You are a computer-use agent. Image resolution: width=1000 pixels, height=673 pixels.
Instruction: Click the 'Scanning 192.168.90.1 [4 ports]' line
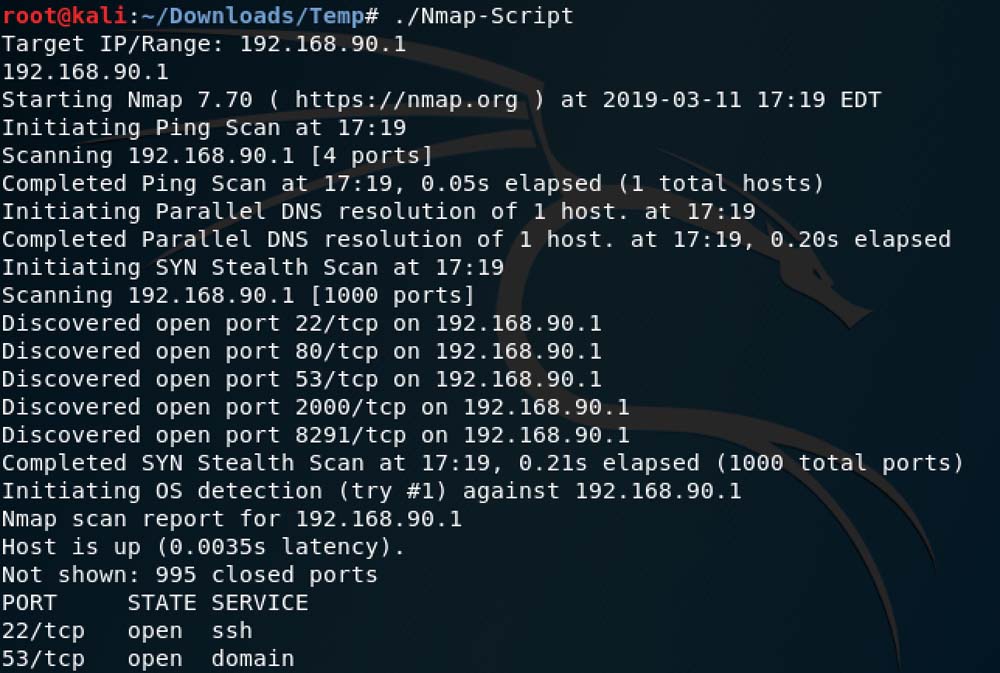(217, 156)
